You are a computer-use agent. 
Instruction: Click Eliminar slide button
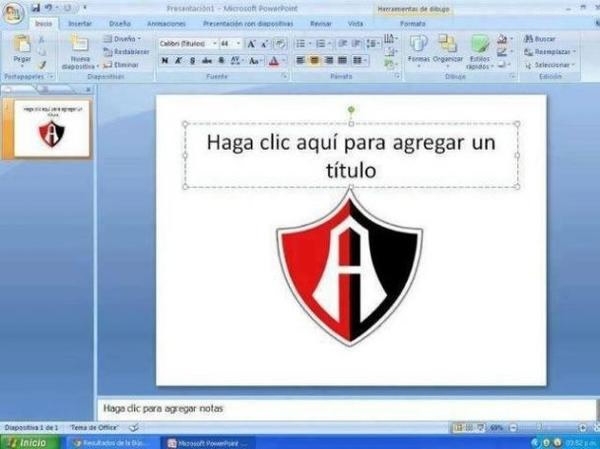click(121, 65)
